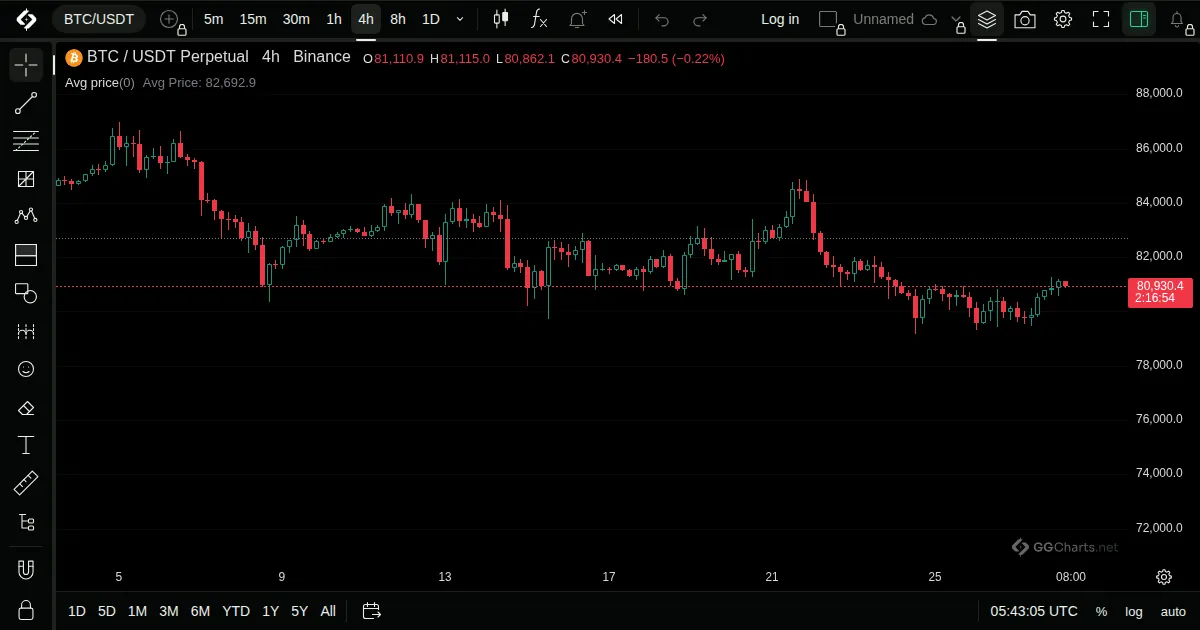Click the GoCharting logo icon
Viewport: 1200px width, 630px height.
pos(26,19)
